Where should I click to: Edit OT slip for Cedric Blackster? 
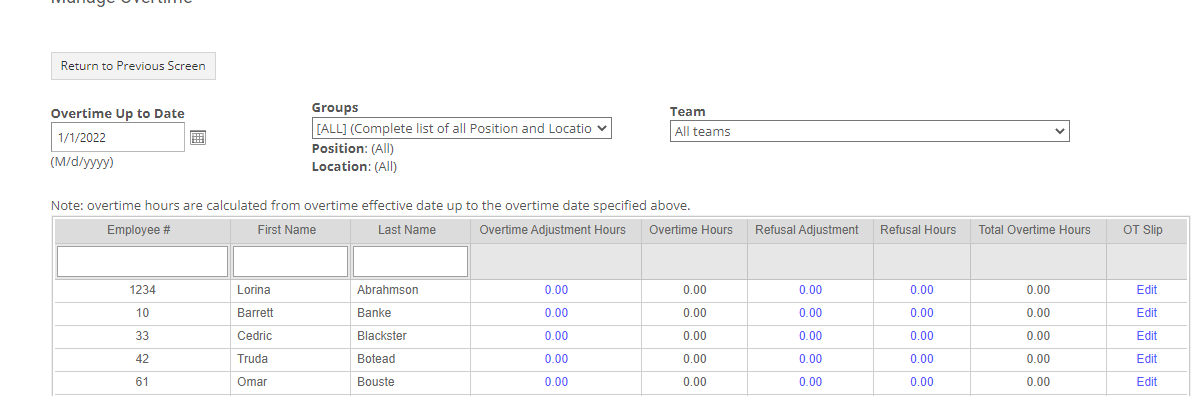1147,336
